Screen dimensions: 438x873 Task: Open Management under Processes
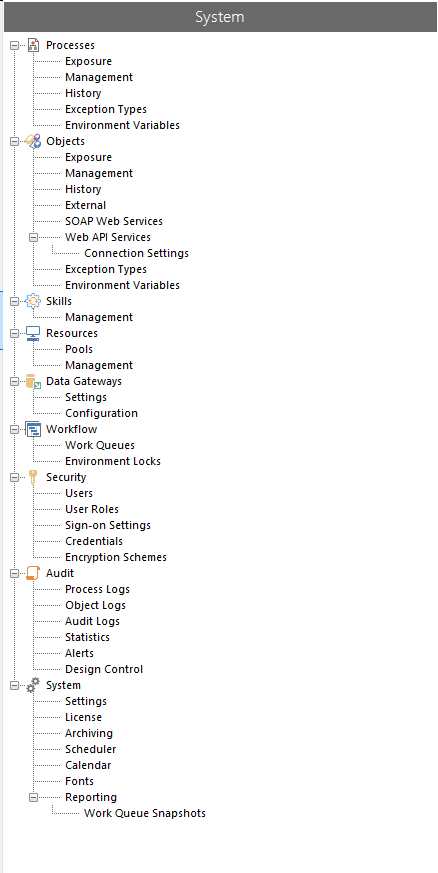(99, 77)
